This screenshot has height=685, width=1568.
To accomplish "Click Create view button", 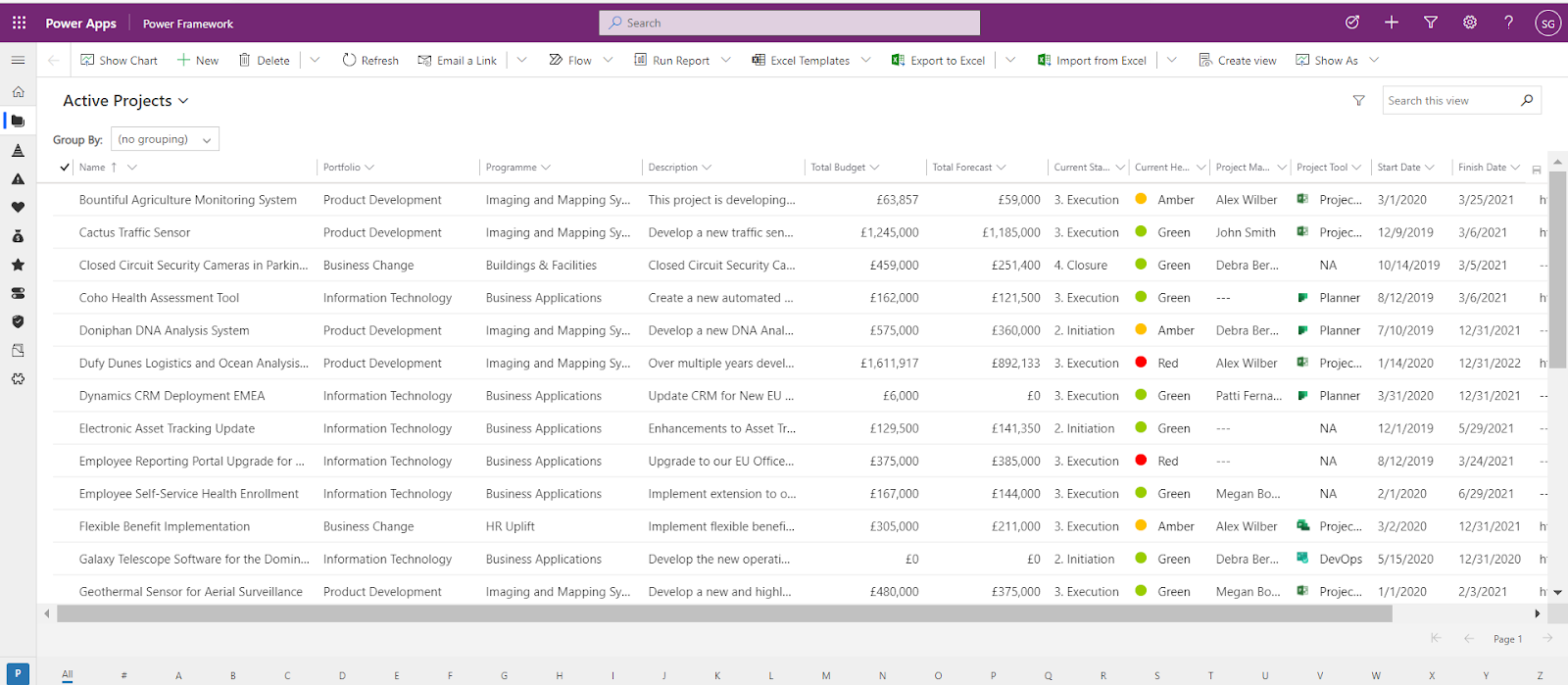I will (1238, 60).
